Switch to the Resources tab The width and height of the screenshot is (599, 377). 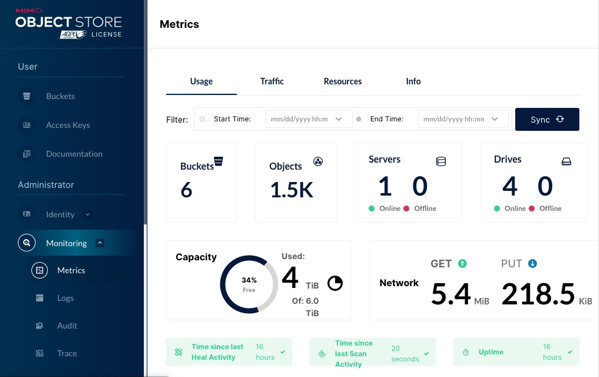pyautogui.click(x=343, y=81)
